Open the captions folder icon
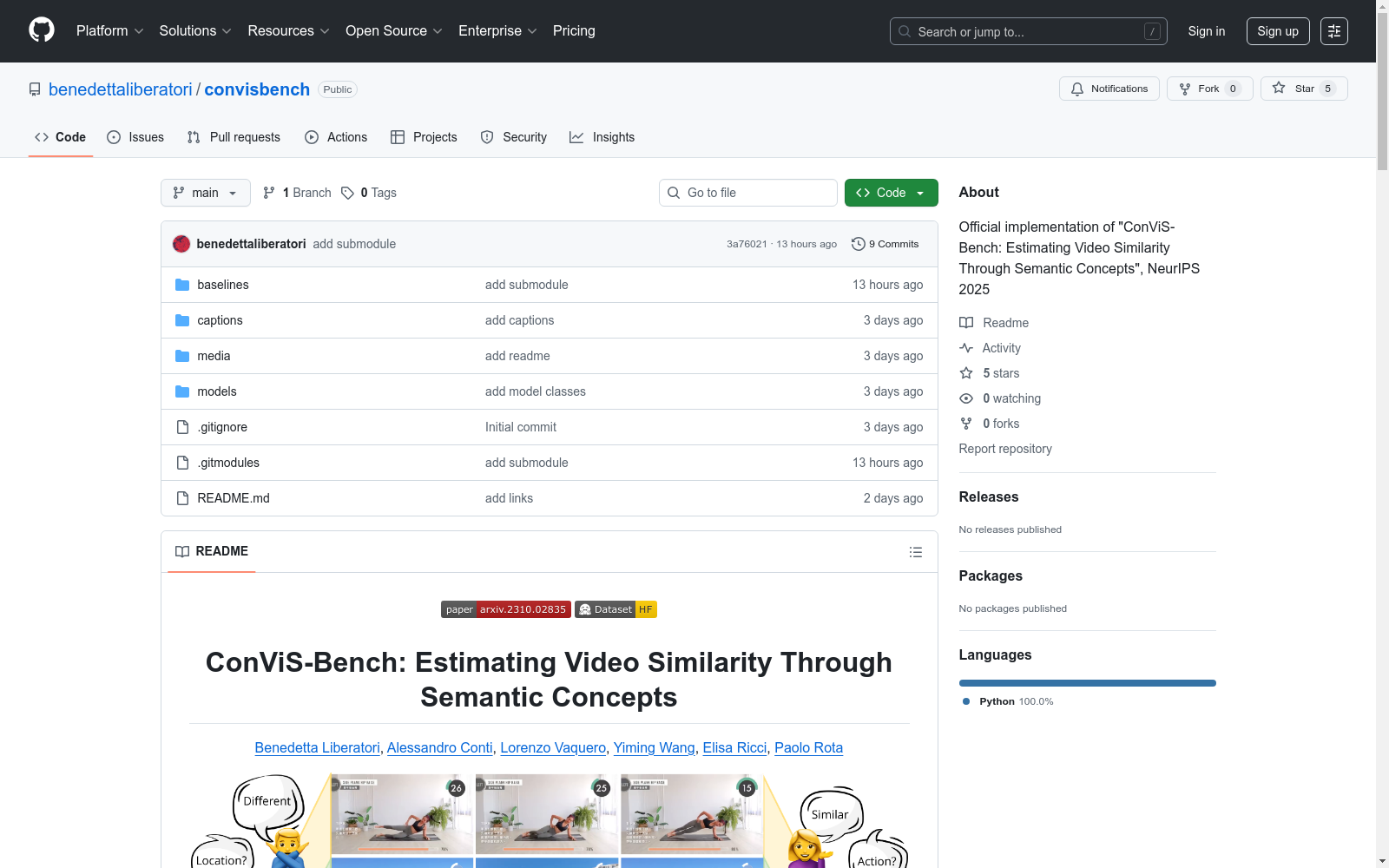Image resolution: width=1389 pixels, height=868 pixels. pos(182,320)
